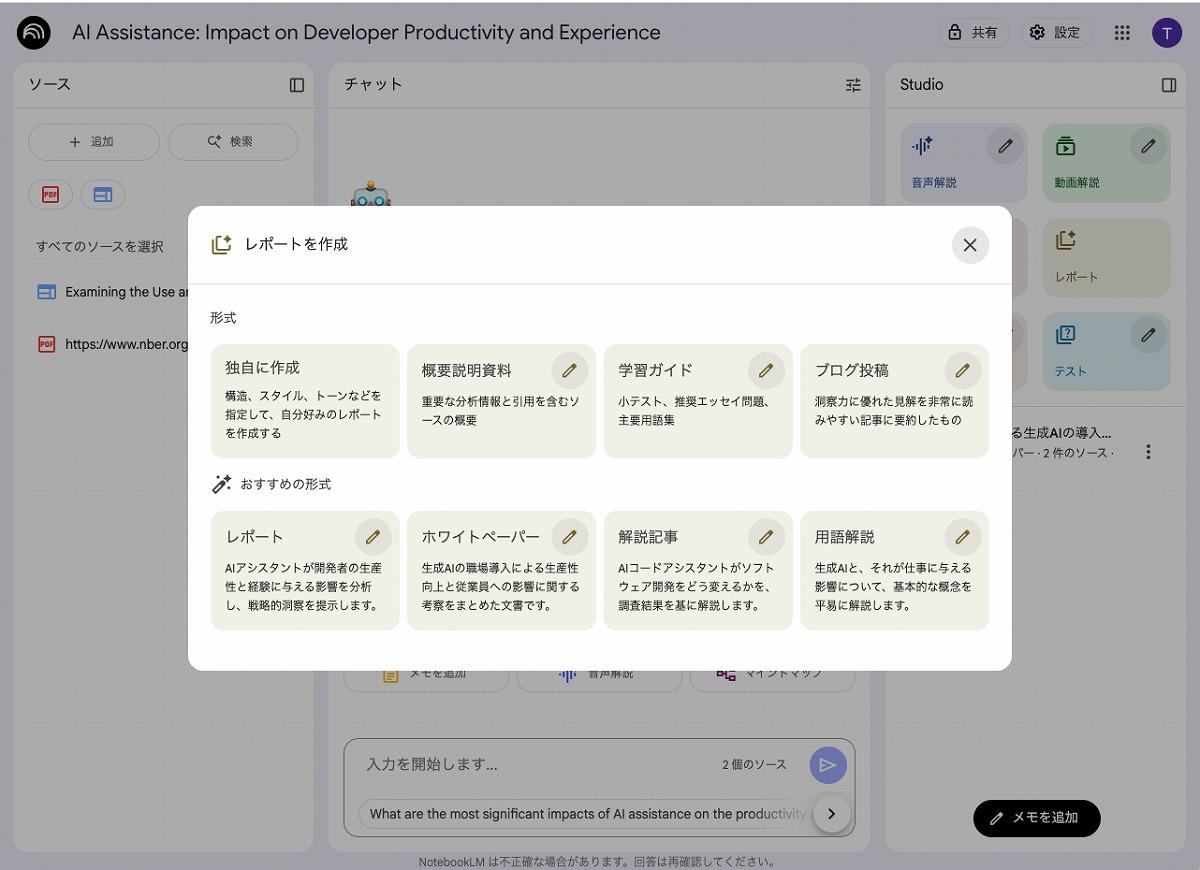Open the 設定 menu
The image size is (1200, 870).
click(1055, 33)
